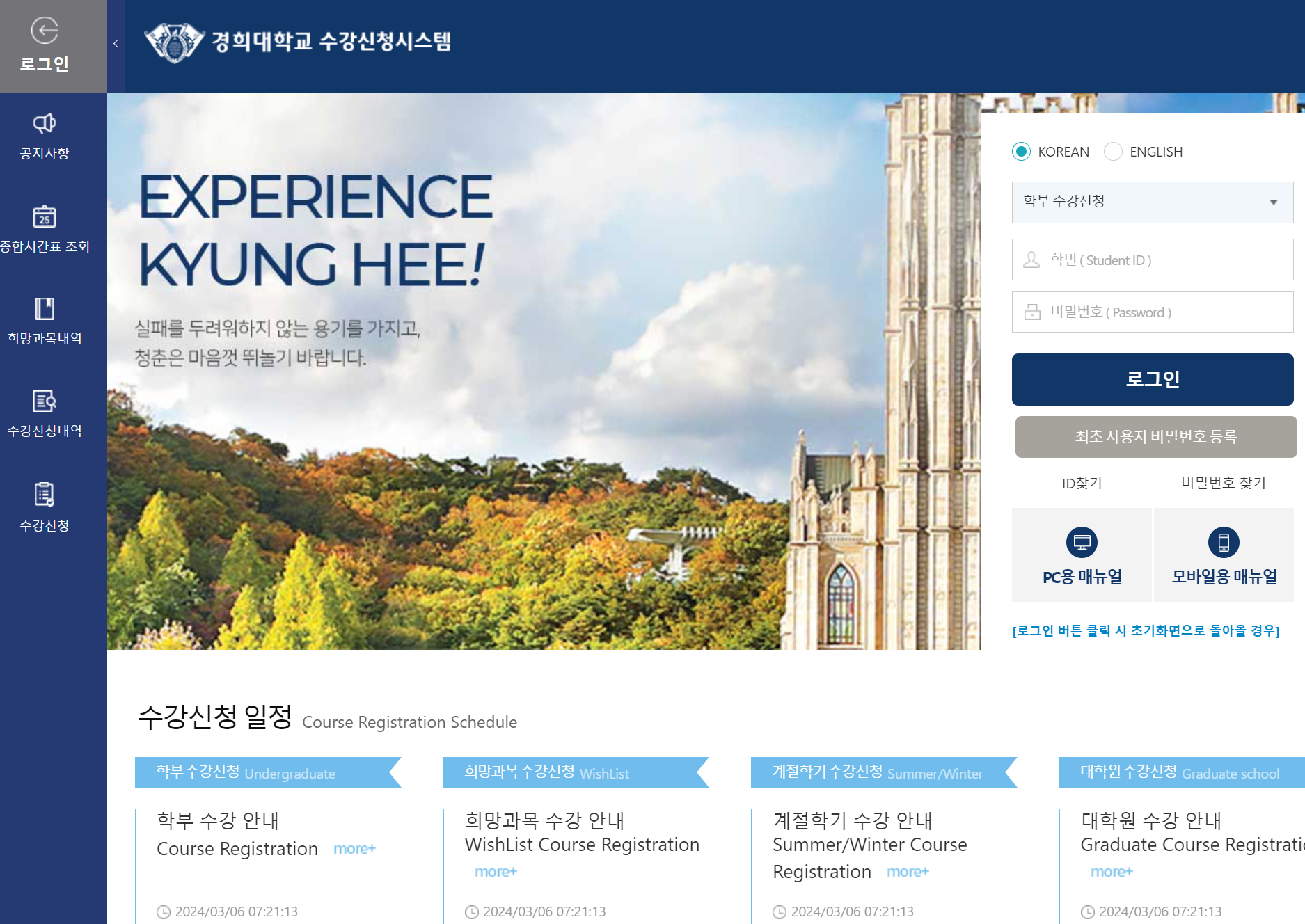Click the person icon in Student ID field
Image resolution: width=1305 pixels, height=924 pixels.
tap(1031, 260)
